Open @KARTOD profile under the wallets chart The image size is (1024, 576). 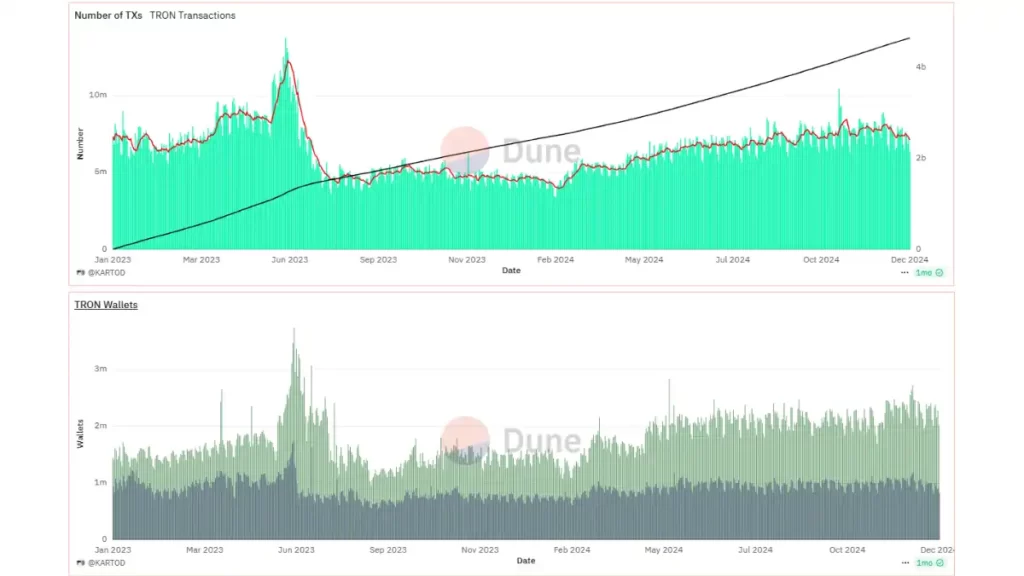pyautogui.click(x=106, y=562)
